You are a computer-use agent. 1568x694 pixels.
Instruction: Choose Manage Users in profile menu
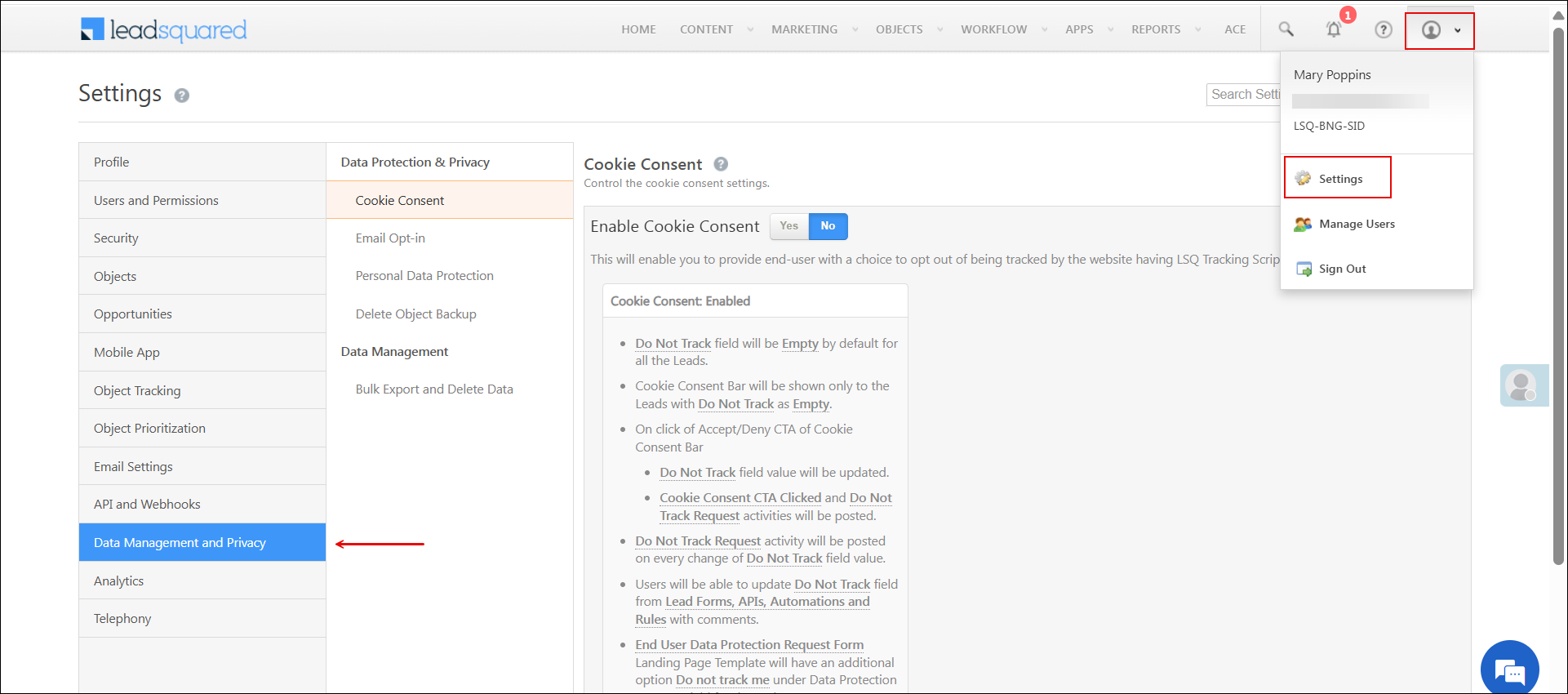click(x=1356, y=224)
